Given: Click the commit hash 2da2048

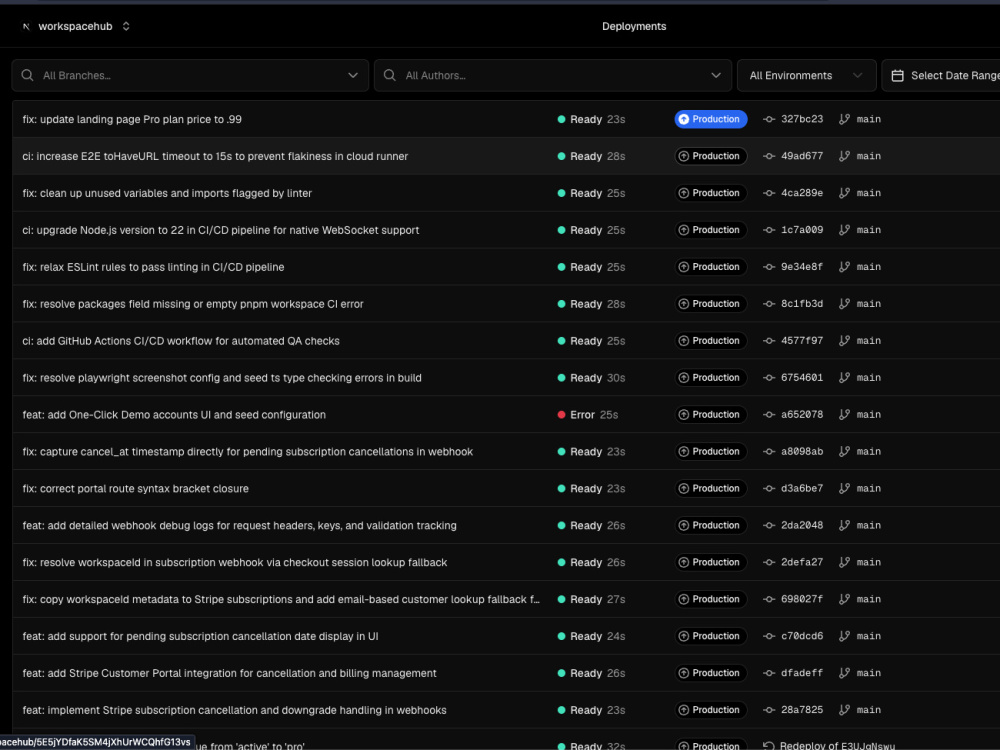Looking at the screenshot, I should 802,526.
